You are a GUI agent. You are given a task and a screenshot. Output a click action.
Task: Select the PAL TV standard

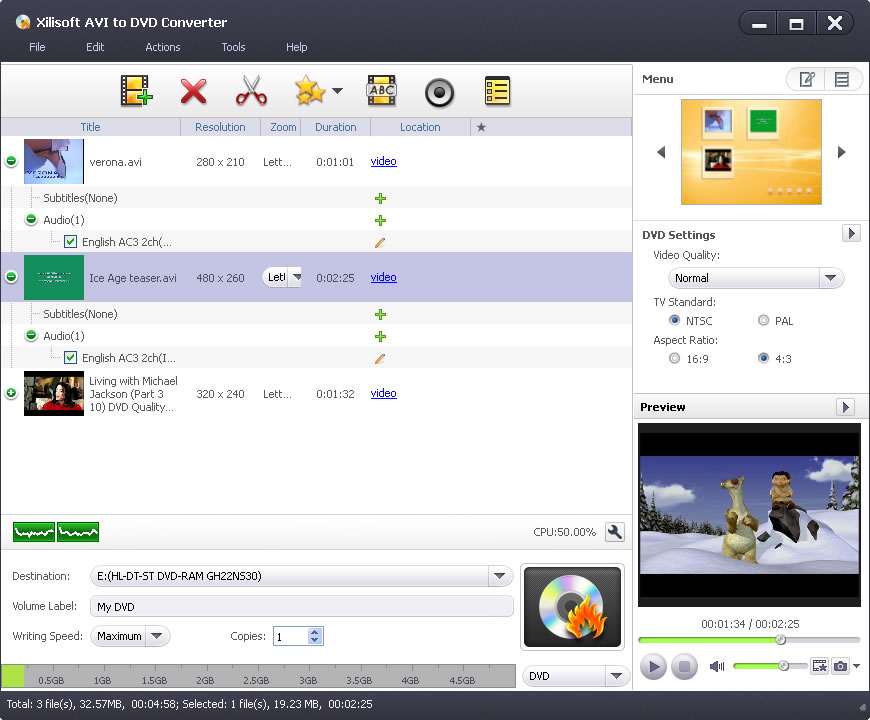pos(761,320)
